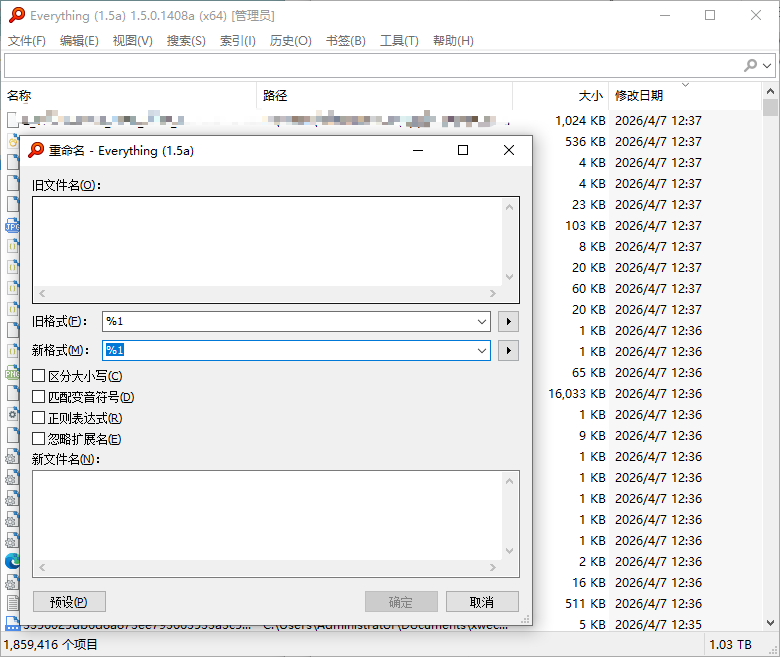Select the 103 KB file size cell
Viewport: 780px width, 657px height.
(585, 226)
